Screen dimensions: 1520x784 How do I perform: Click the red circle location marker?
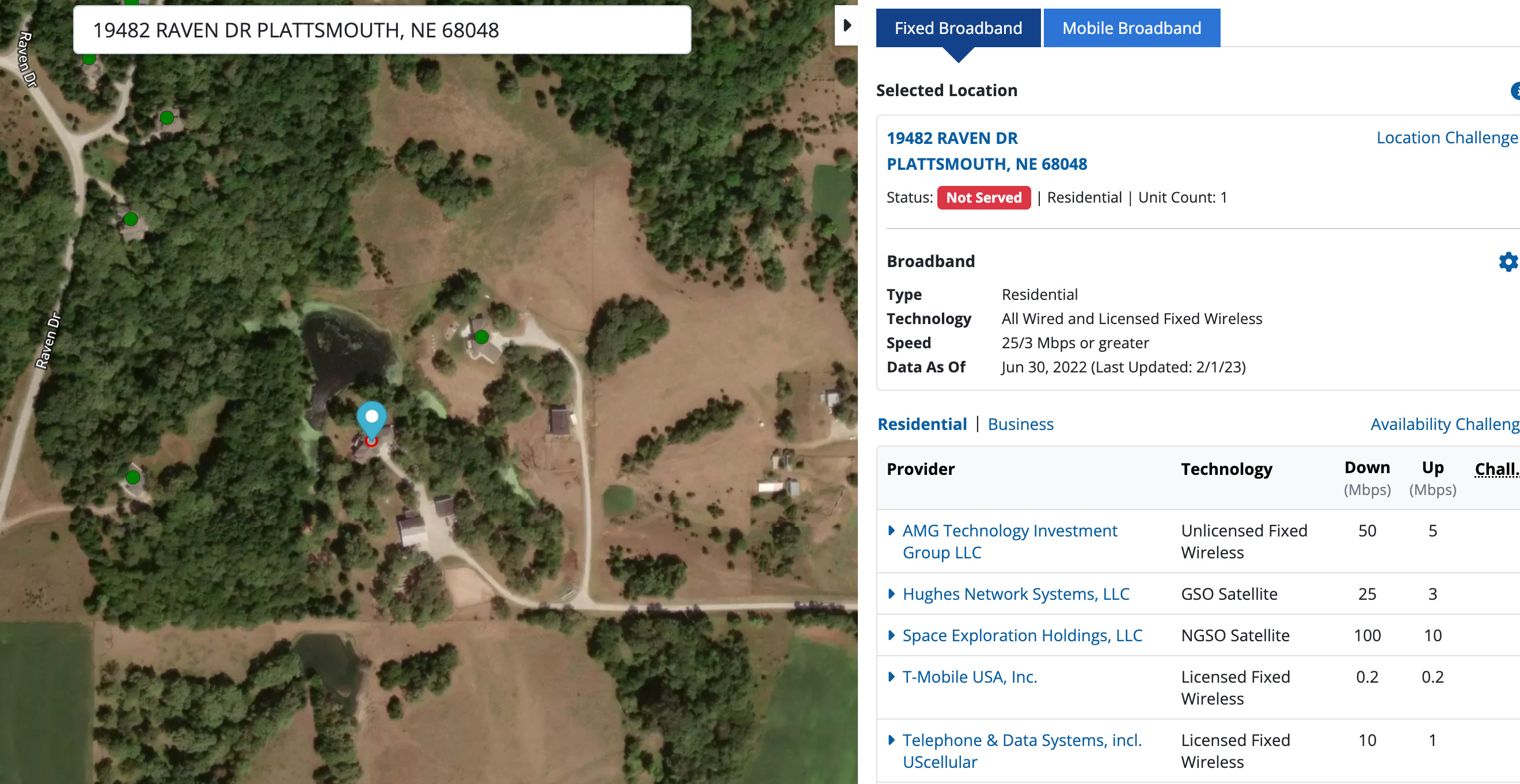click(x=371, y=441)
